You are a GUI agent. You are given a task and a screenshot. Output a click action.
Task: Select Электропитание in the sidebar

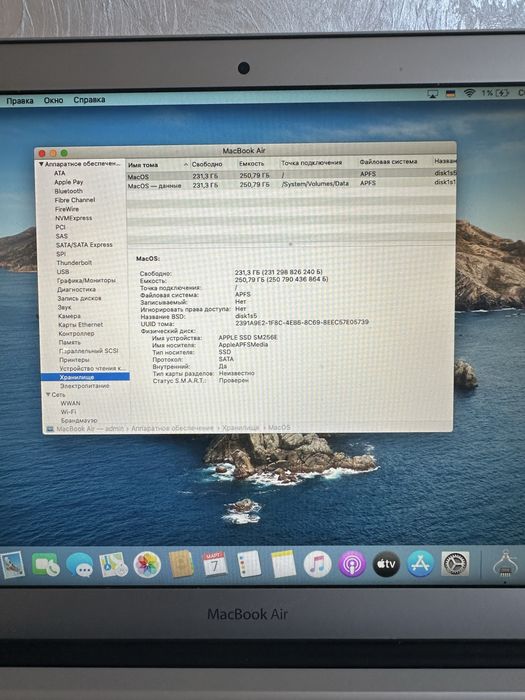click(x=84, y=386)
